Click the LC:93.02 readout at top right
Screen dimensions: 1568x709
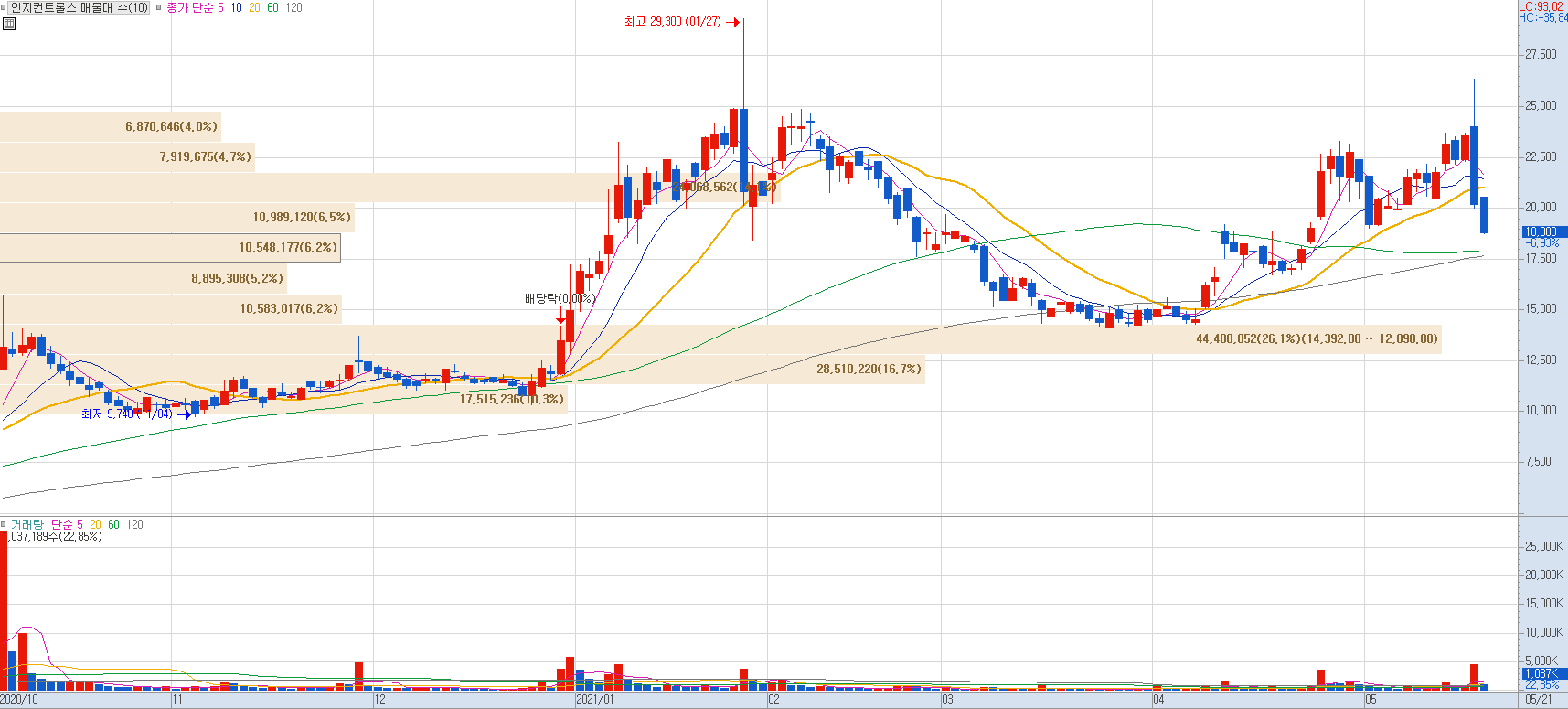pos(1542,6)
